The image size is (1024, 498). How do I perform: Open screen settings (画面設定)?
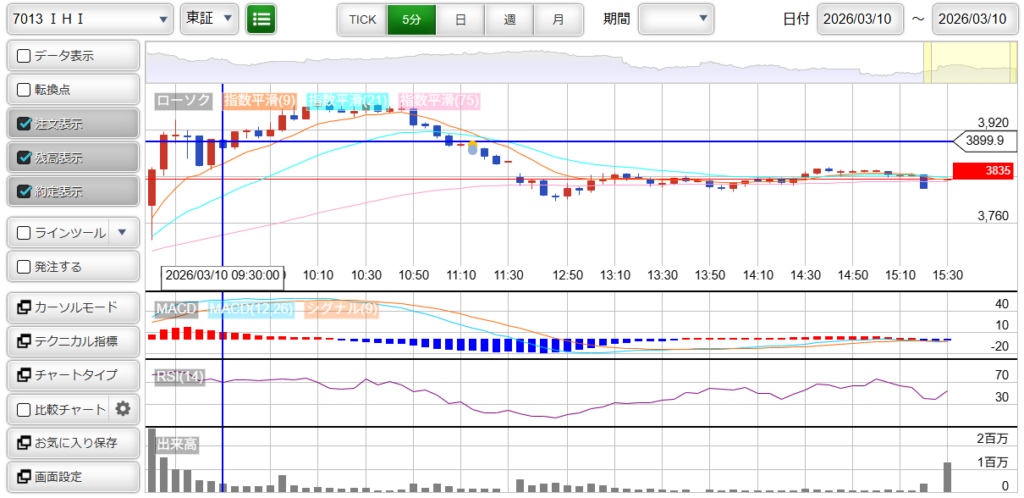[71, 476]
